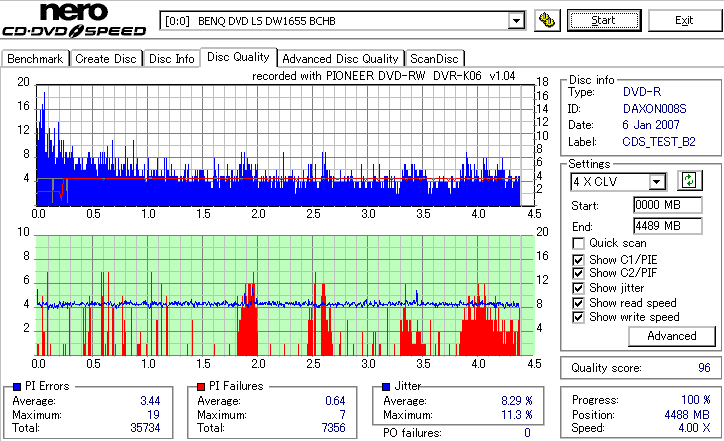The image size is (724, 441).
Task: Click the Exit button
Action: click(x=684, y=20)
